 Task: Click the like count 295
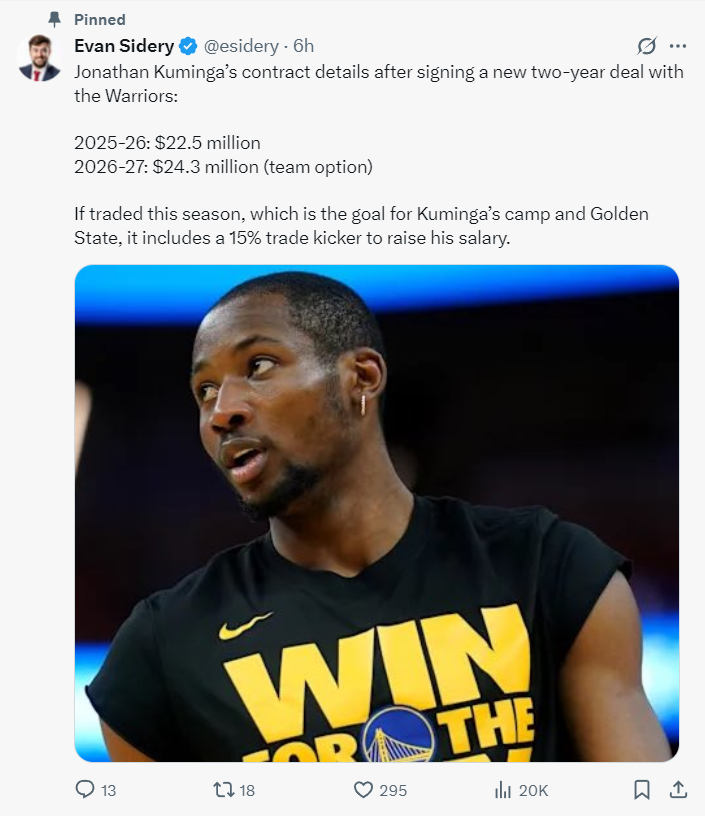pyautogui.click(x=393, y=790)
